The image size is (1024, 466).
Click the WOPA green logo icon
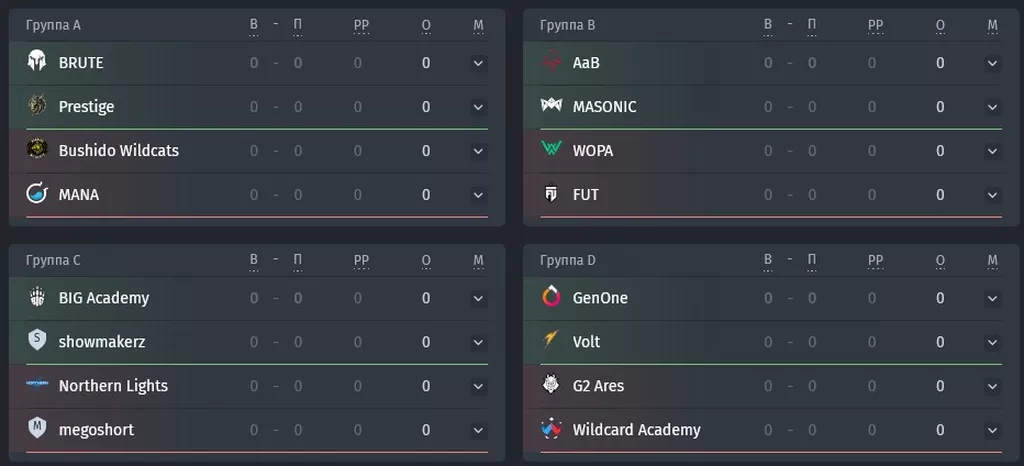point(551,149)
